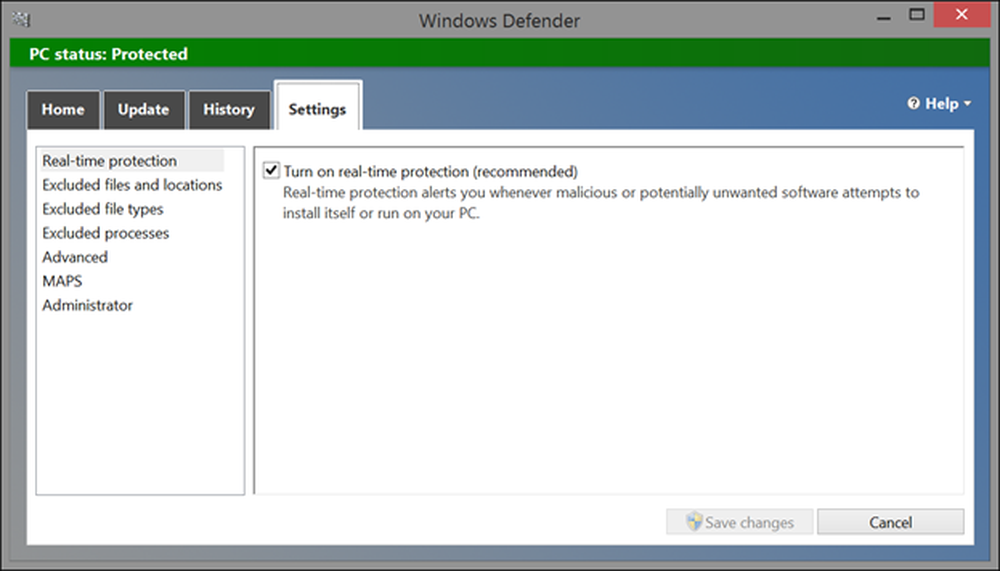
Task: Click the real-time protection description text
Action: (x=601, y=203)
